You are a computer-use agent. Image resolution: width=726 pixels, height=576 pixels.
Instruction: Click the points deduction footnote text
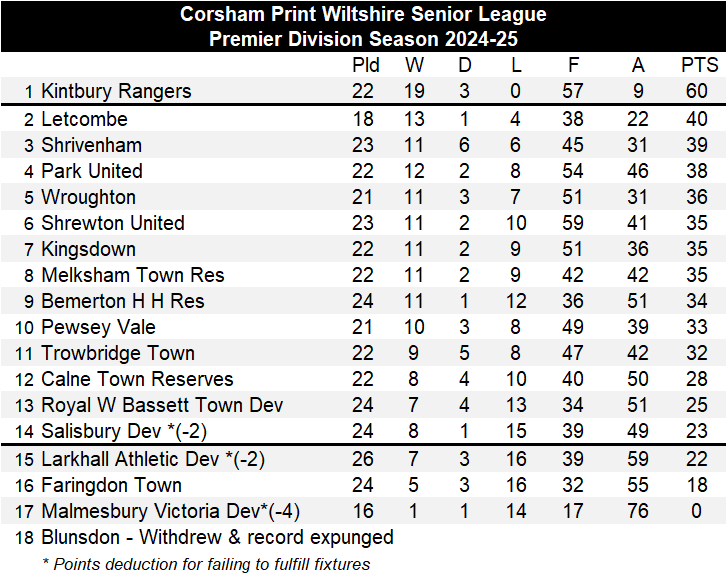tap(206, 563)
